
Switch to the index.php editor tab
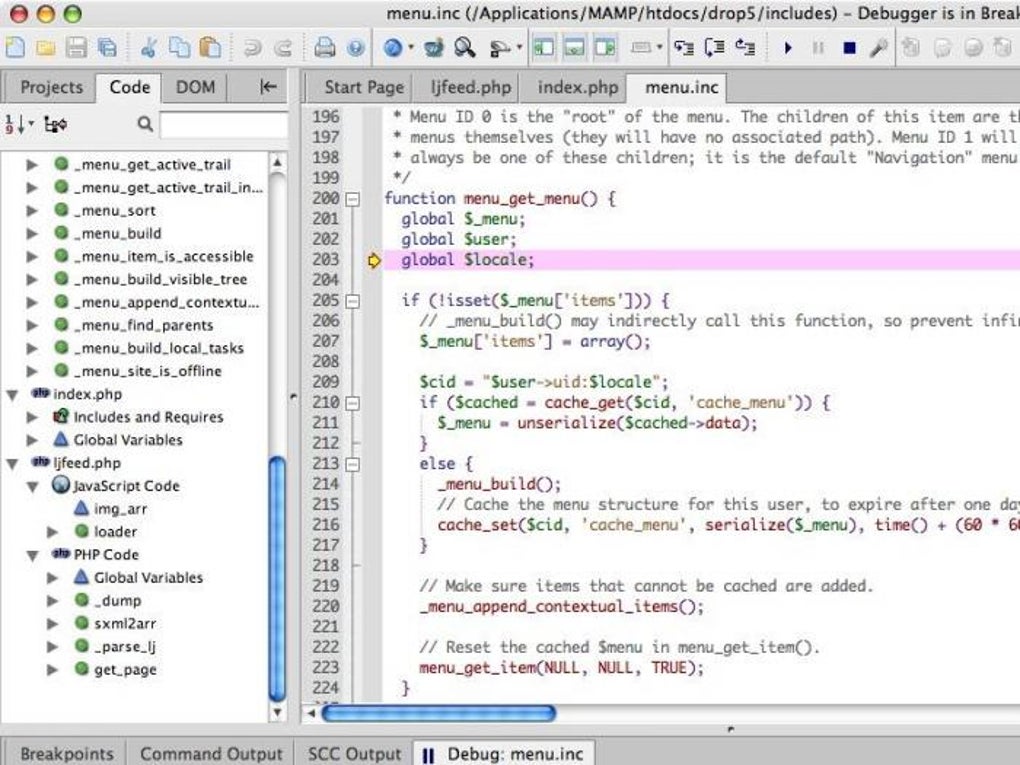(x=577, y=87)
